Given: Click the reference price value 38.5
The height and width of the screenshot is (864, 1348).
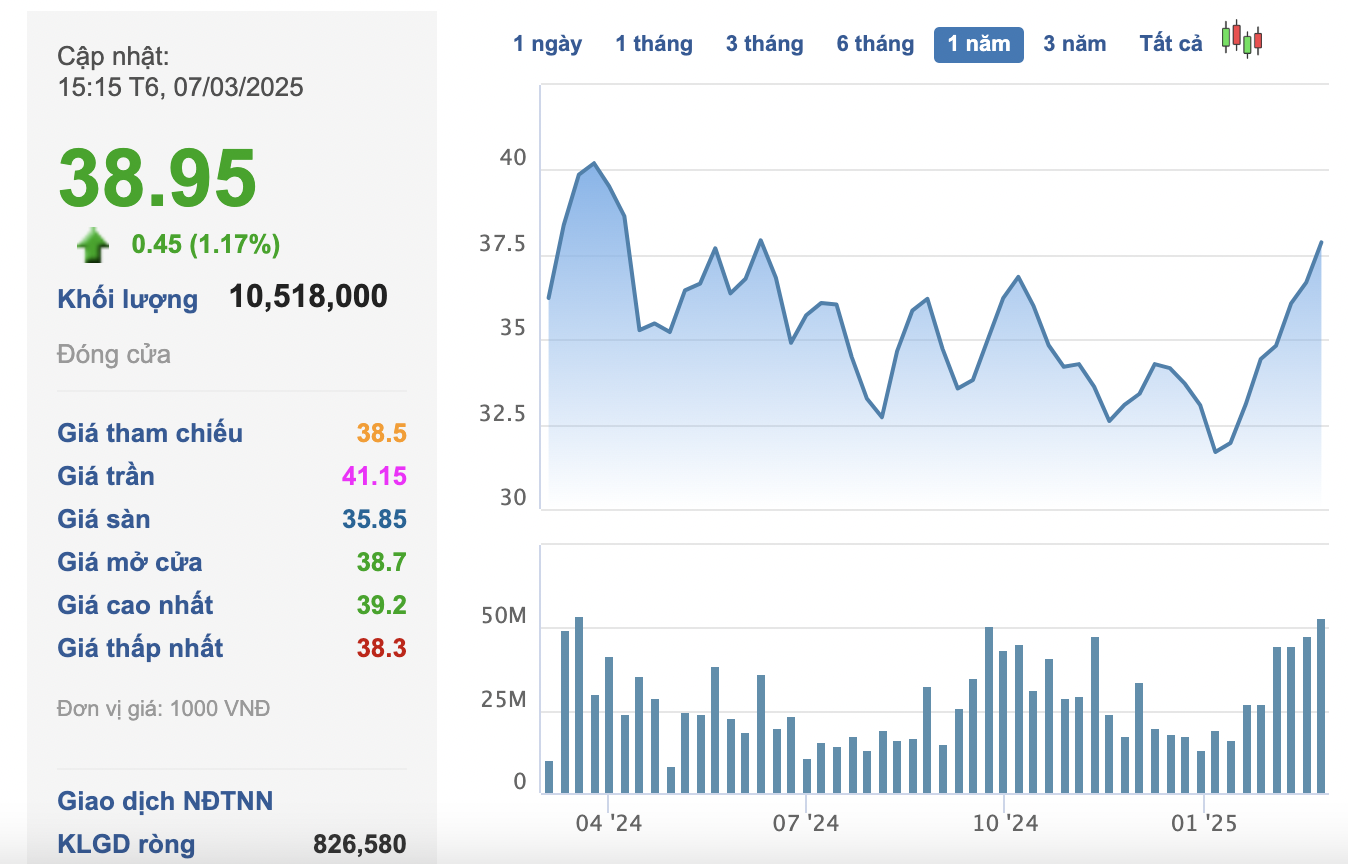Looking at the screenshot, I should [x=382, y=433].
